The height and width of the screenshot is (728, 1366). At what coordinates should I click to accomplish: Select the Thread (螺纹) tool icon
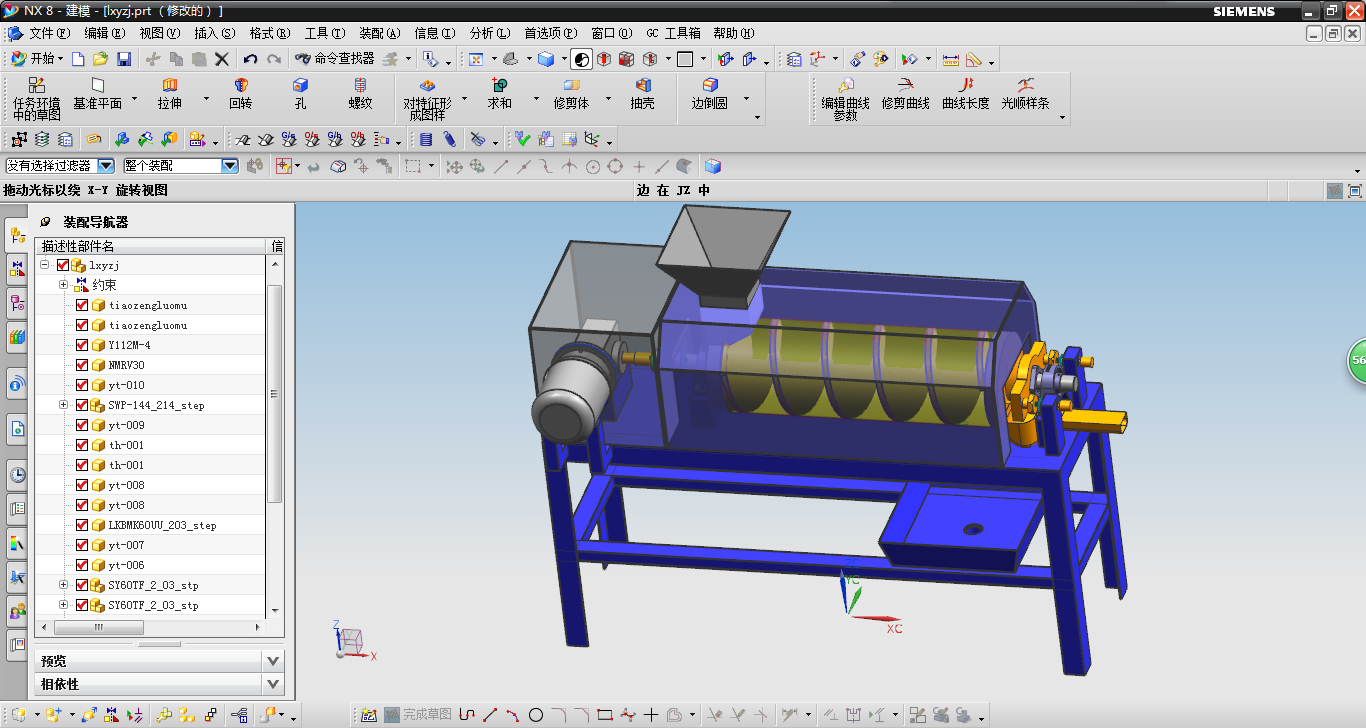(x=360, y=87)
